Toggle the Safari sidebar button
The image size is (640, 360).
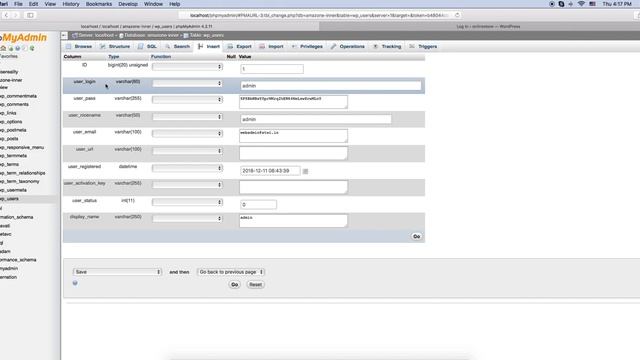[30, 15]
